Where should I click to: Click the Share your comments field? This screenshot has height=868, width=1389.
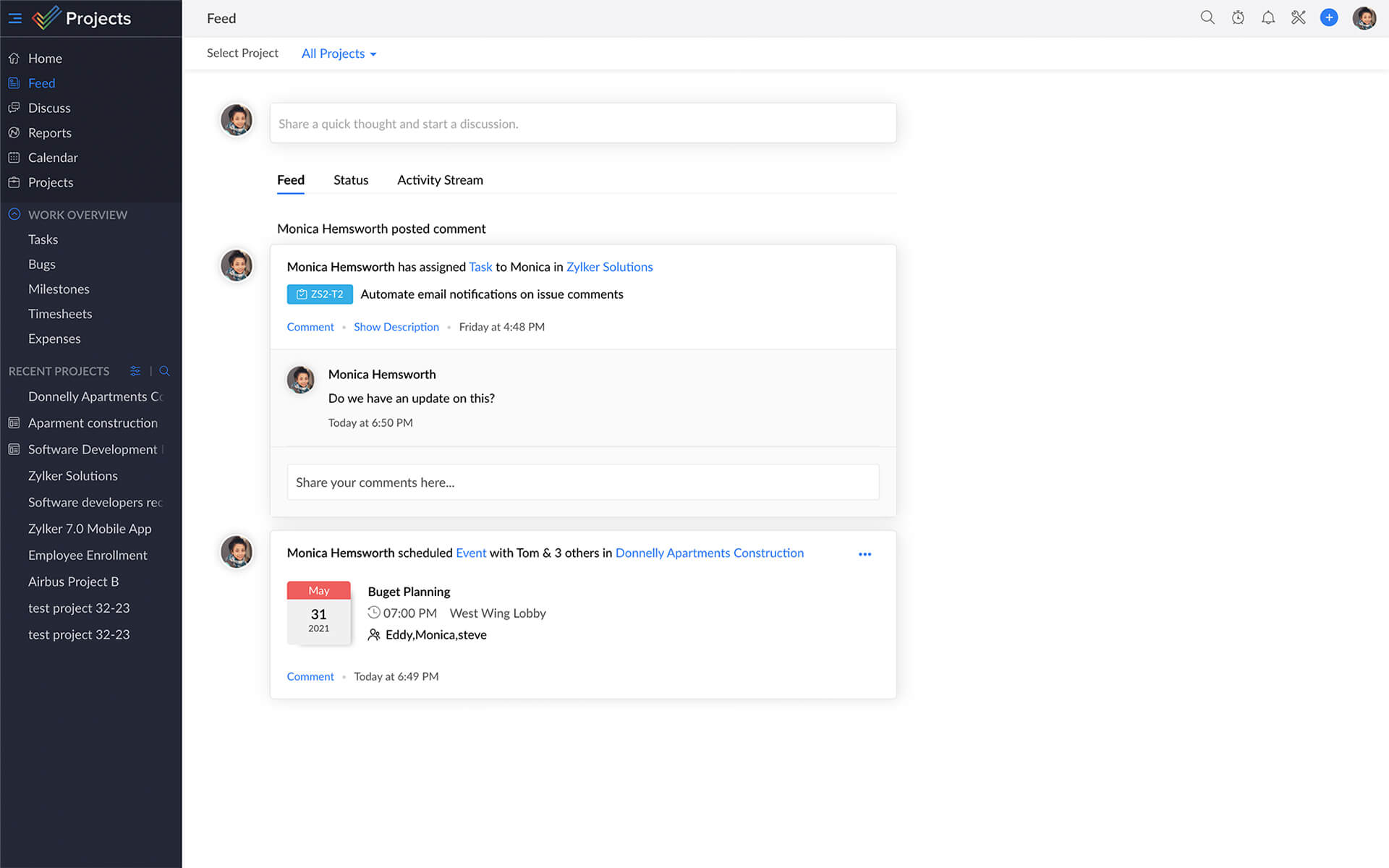tap(582, 482)
